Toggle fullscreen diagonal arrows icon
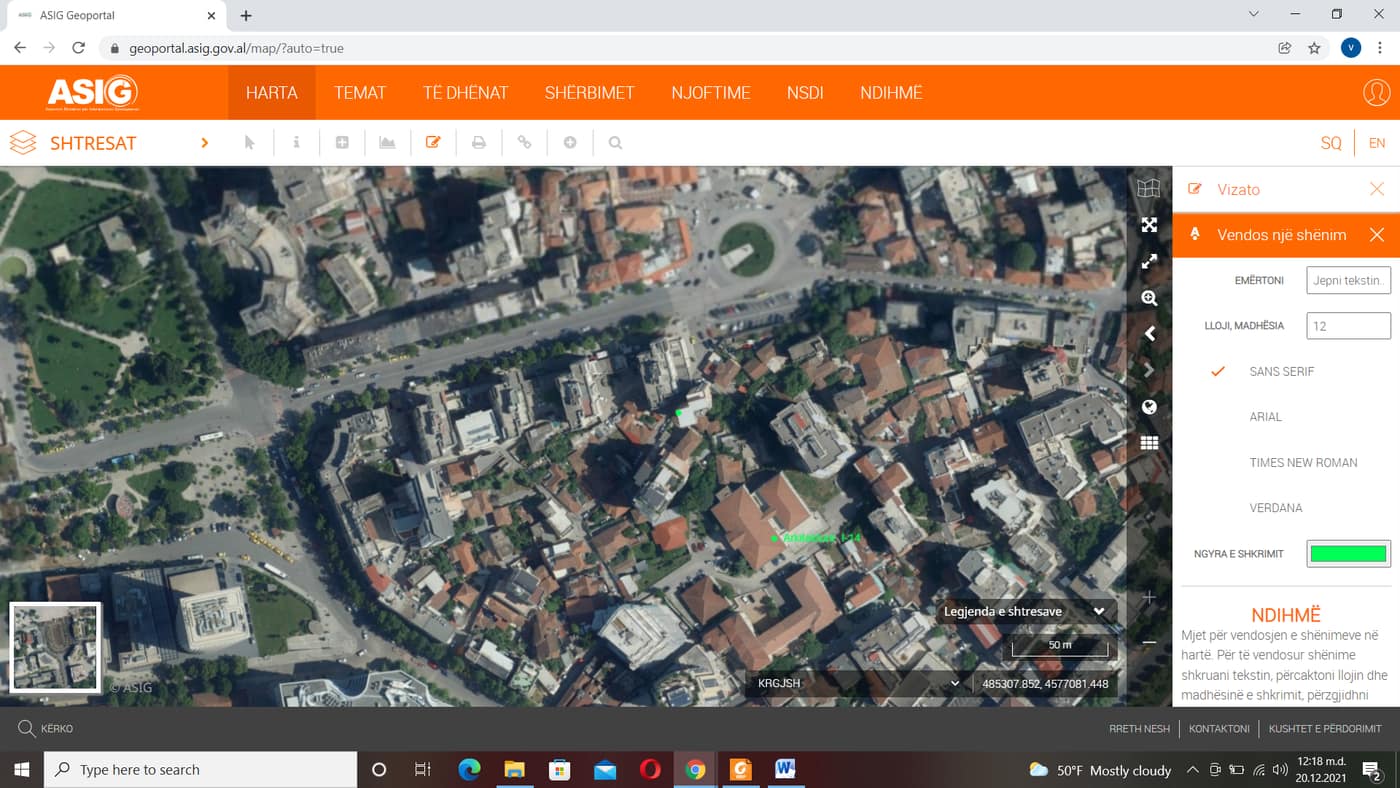1400x788 pixels. (x=1149, y=261)
